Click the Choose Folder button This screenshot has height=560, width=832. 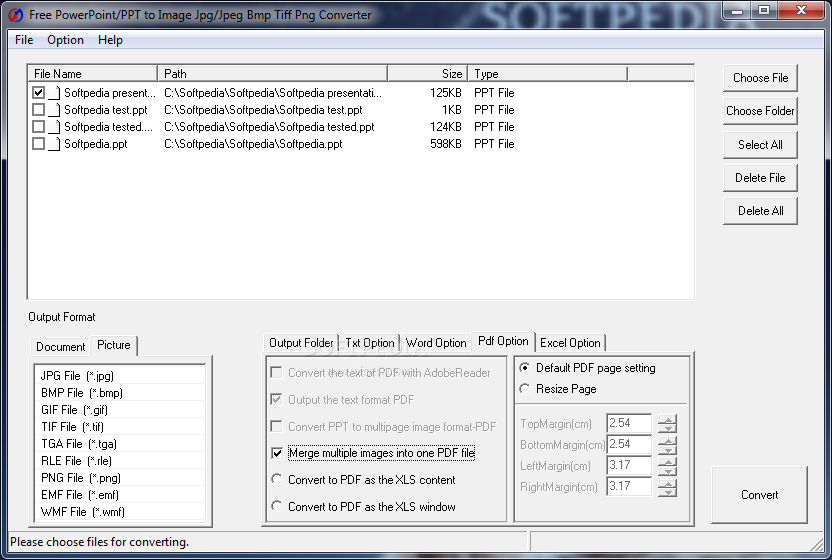coord(760,111)
